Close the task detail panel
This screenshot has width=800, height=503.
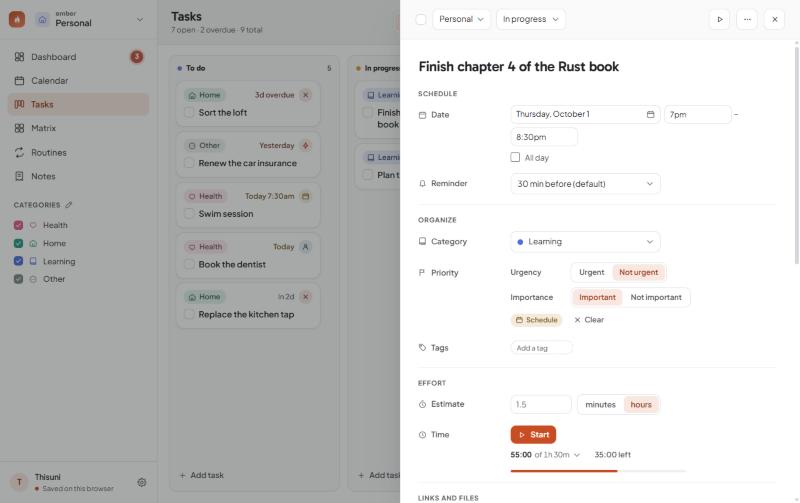pyautogui.click(x=774, y=19)
